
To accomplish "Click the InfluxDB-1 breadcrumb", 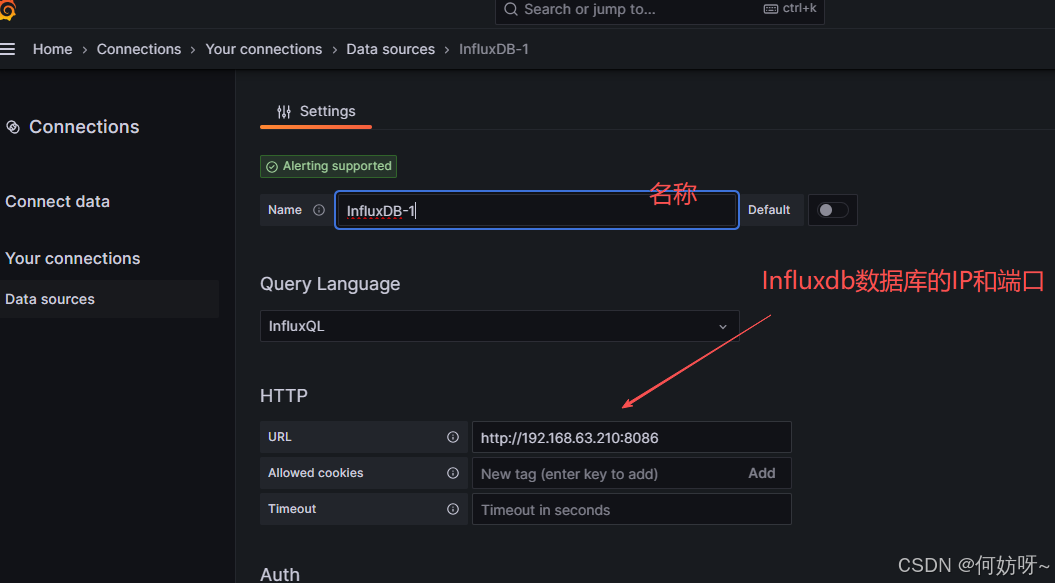I will point(494,49).
